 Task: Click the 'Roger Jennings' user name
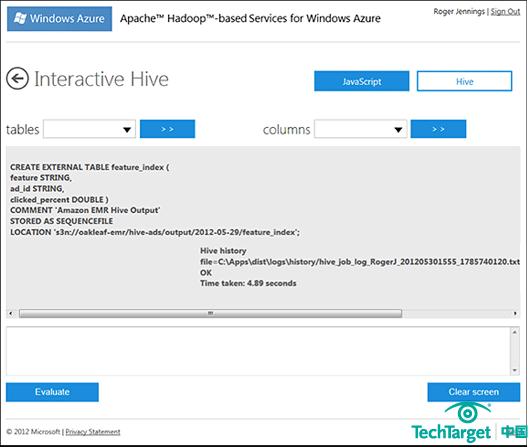(459, 12)
